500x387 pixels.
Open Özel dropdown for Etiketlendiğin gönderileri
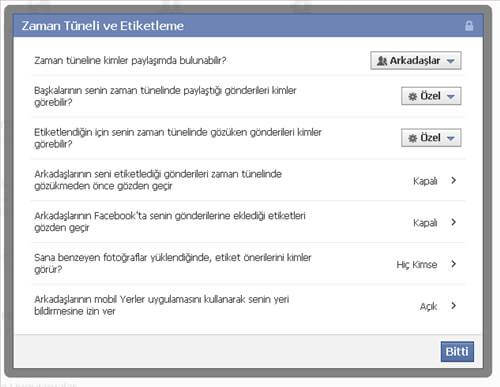click(431, 138)
